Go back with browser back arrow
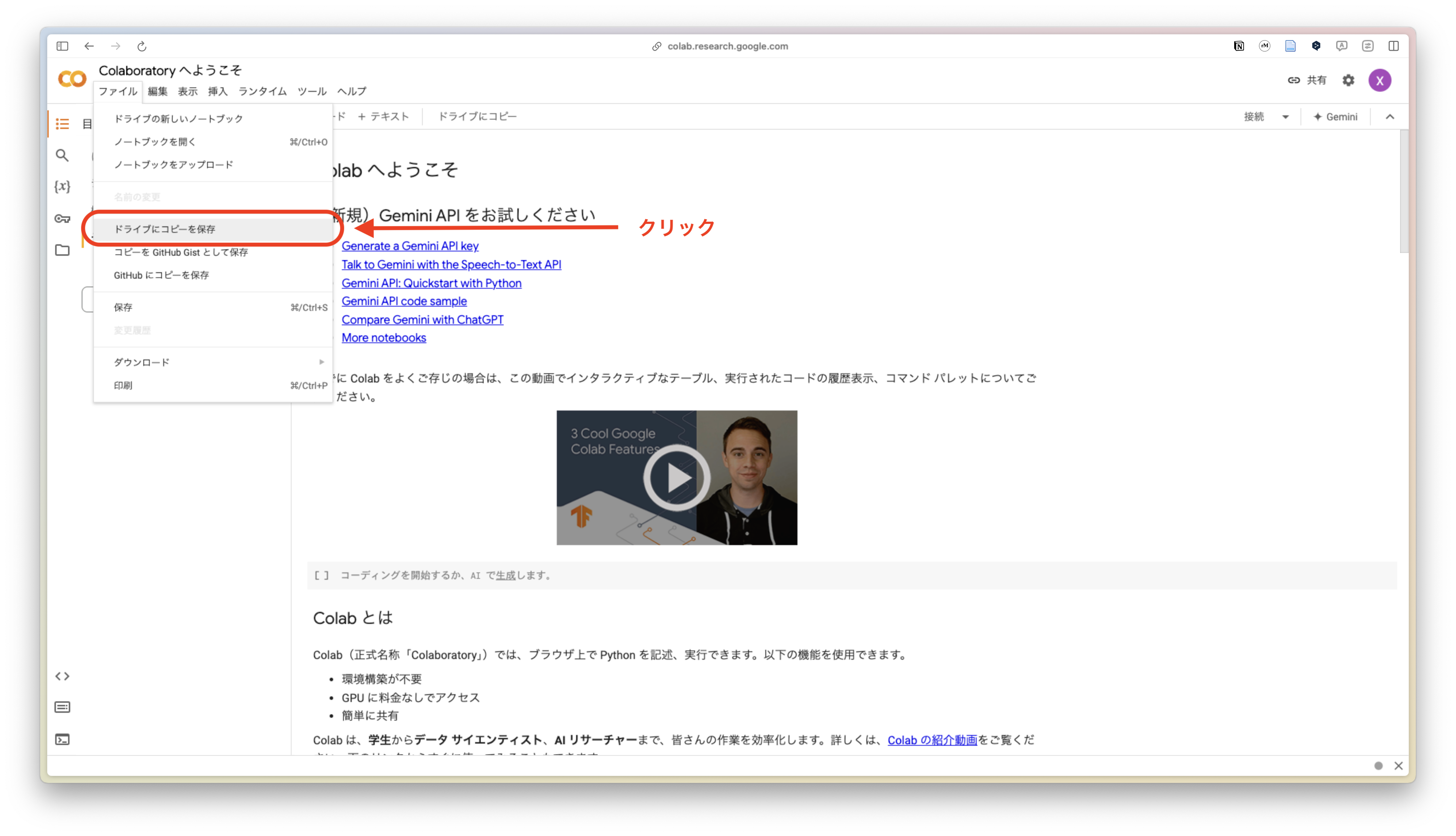 tap(89, 46)
